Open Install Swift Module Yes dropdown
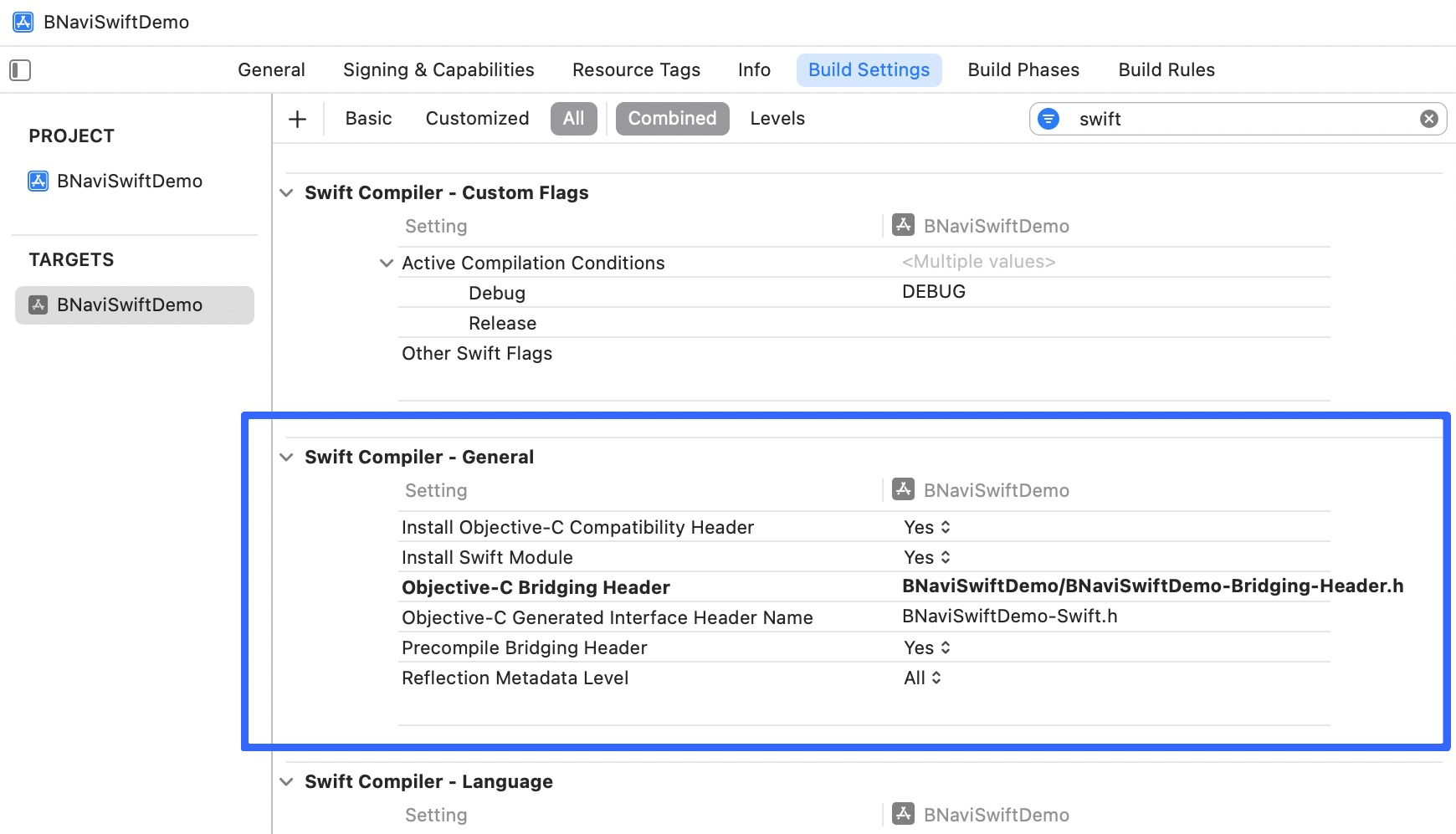This screenshot has width=1456, height=834. click(927, 557)
